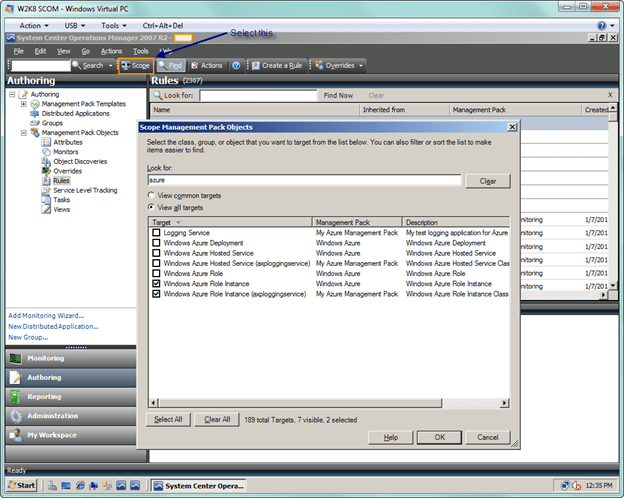Click the Clear button beside Look for
624x498 pixels.
(488, 181)
